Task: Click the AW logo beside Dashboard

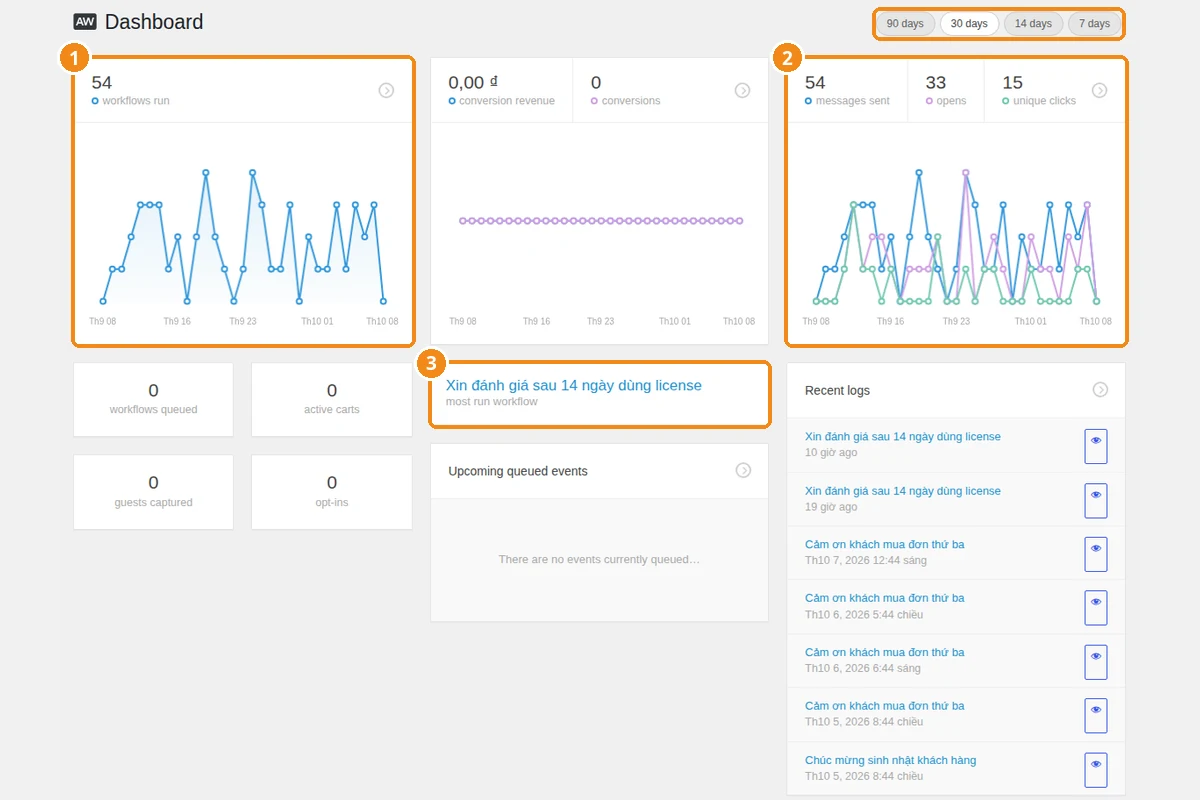Action: point(85,22)
